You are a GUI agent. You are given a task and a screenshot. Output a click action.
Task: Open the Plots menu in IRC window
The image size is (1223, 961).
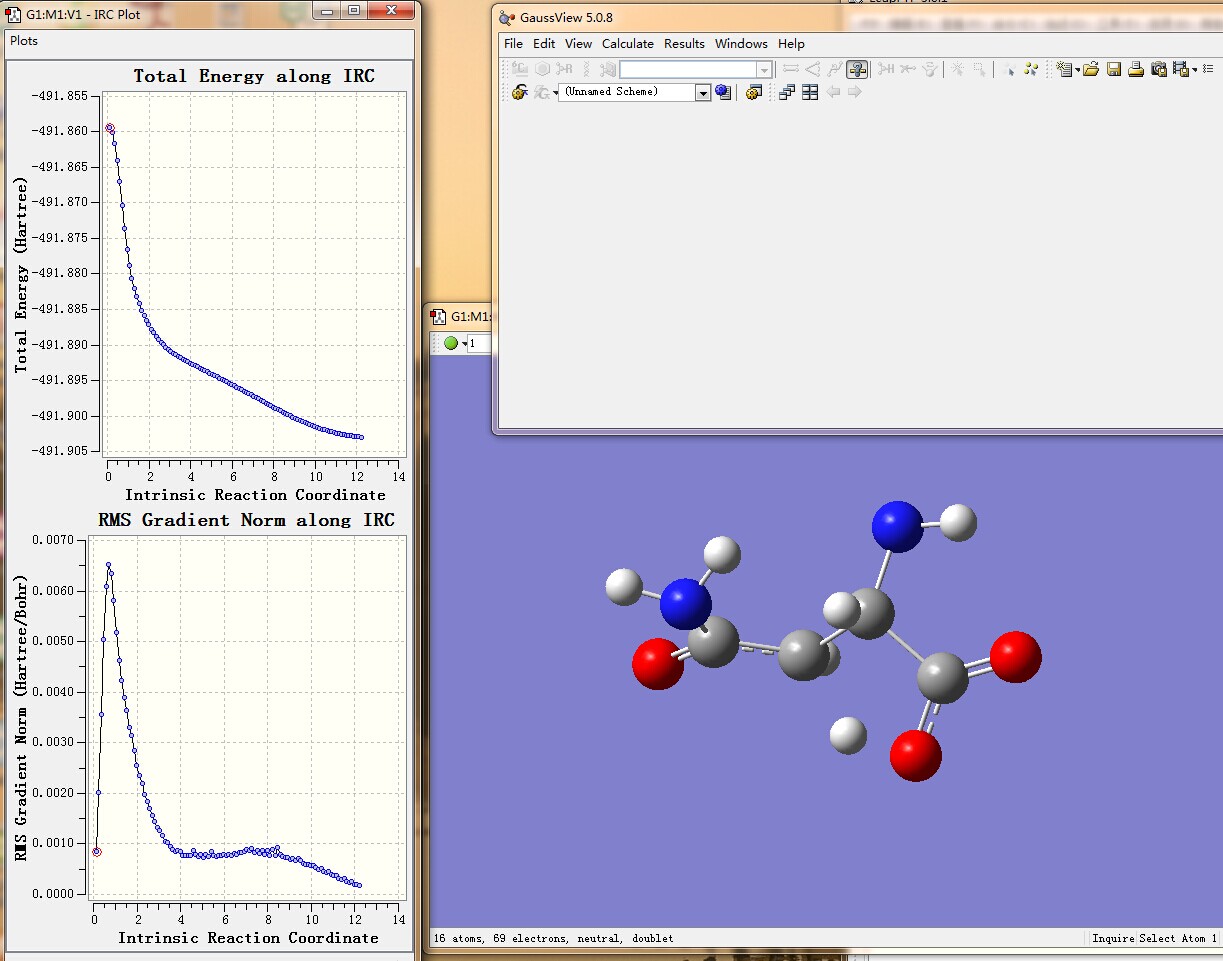click(x=24, y=41)
